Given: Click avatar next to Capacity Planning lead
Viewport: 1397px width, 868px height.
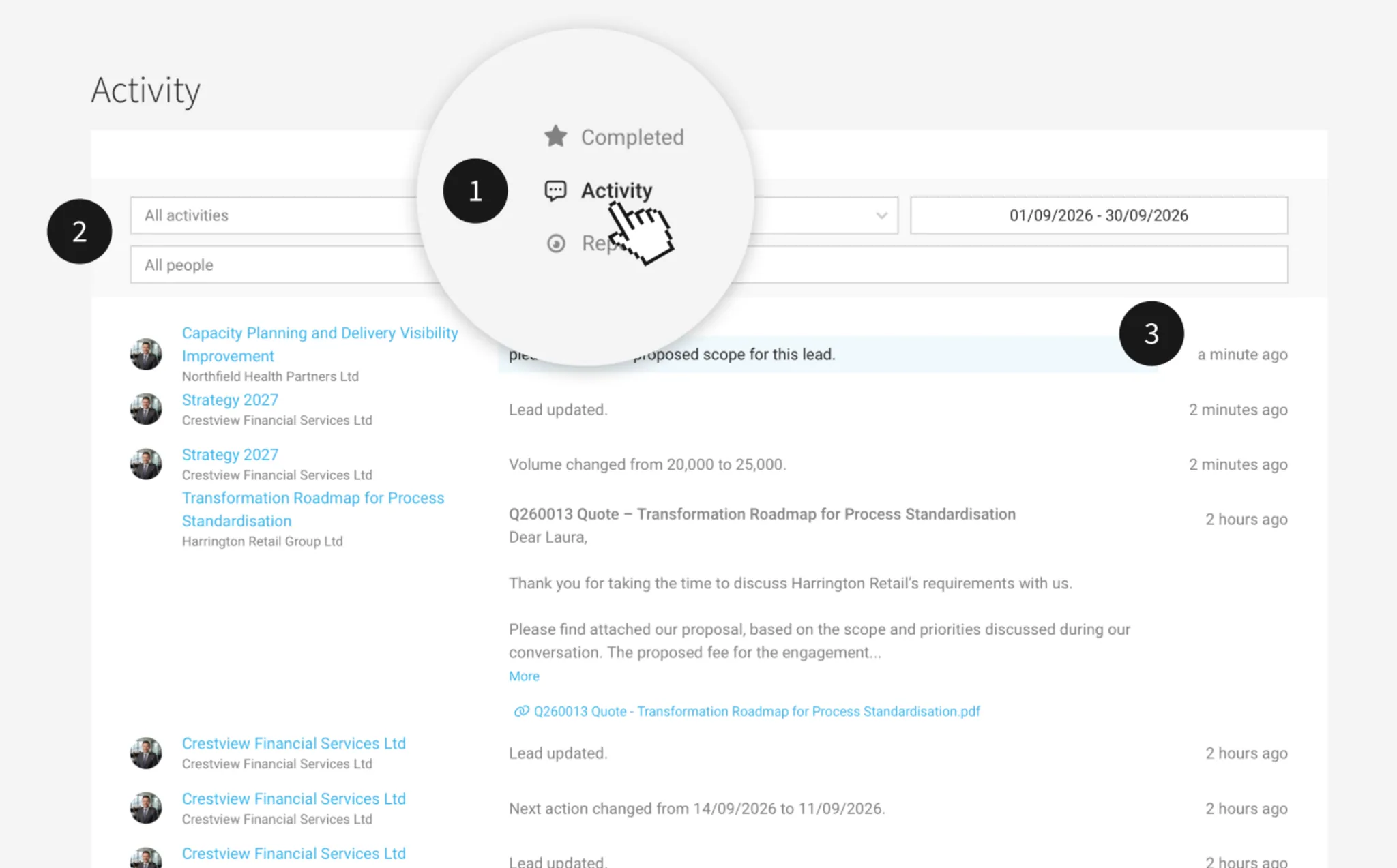Looking at the screenshot, I should [x=146, y=354].
